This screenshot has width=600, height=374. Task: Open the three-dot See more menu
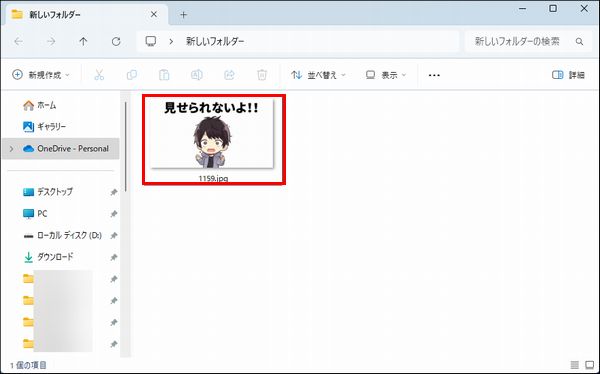pos(434,75)
